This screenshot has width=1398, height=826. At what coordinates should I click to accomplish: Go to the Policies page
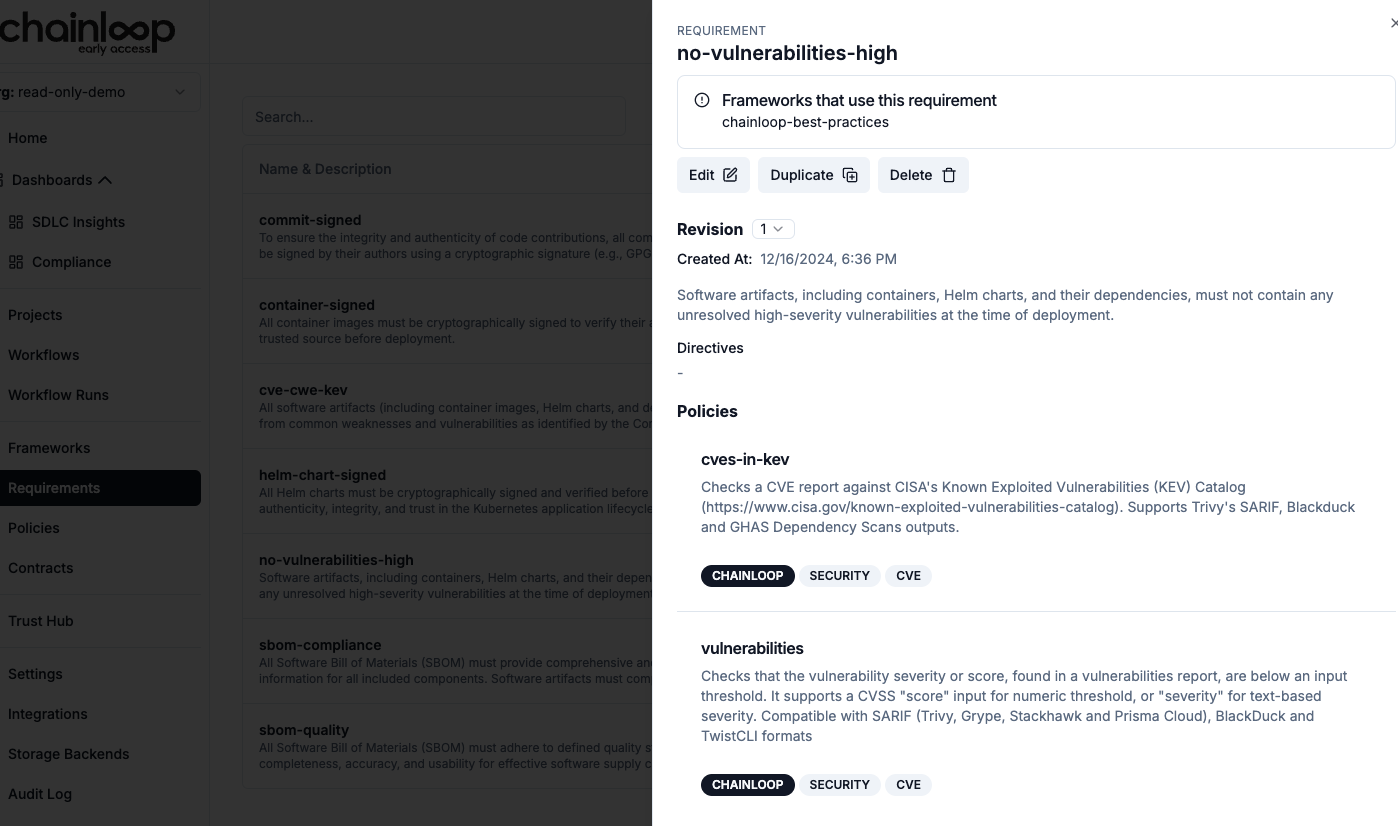pos(34,528)
